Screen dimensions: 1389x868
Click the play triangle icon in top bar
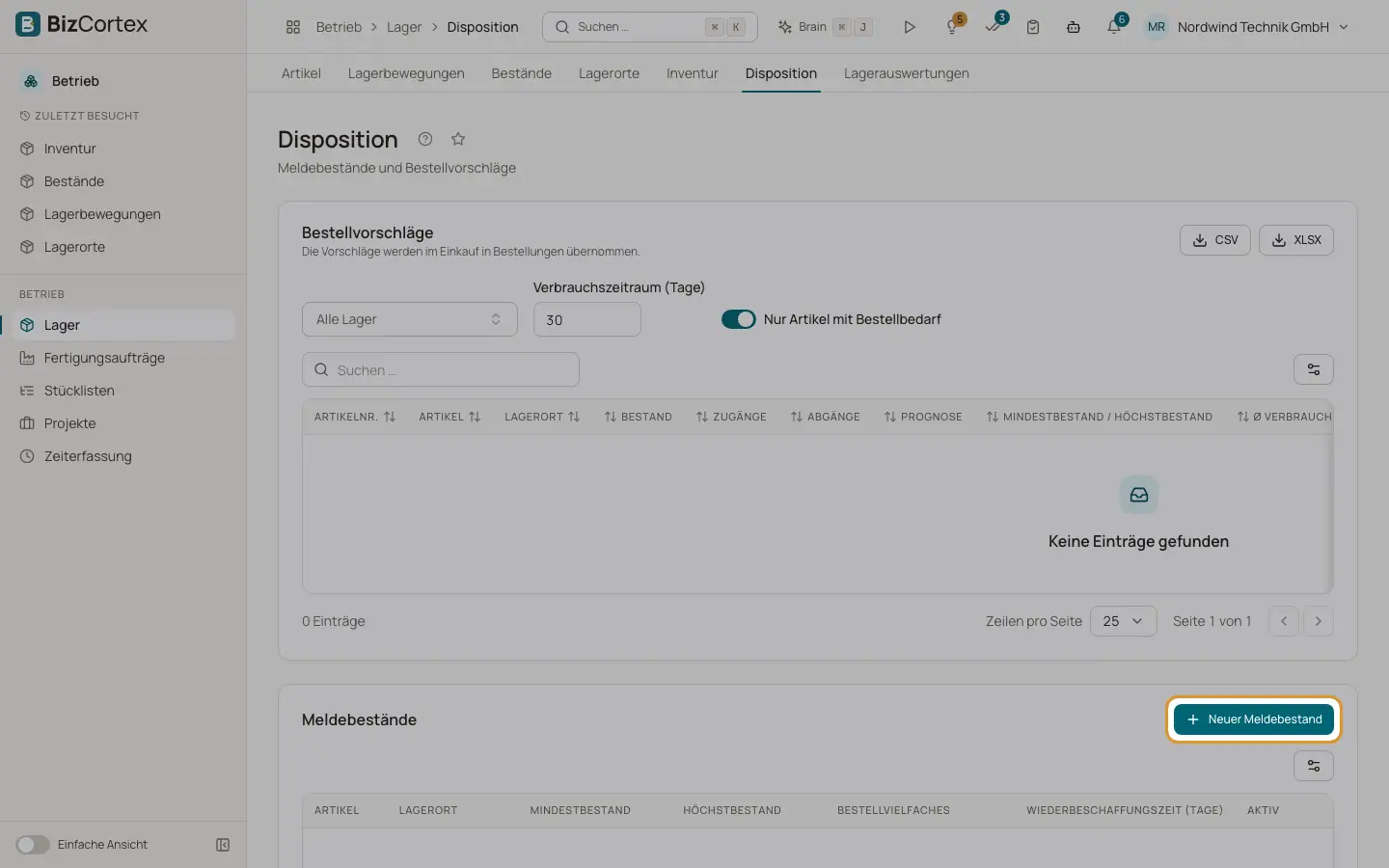point(909,27)
